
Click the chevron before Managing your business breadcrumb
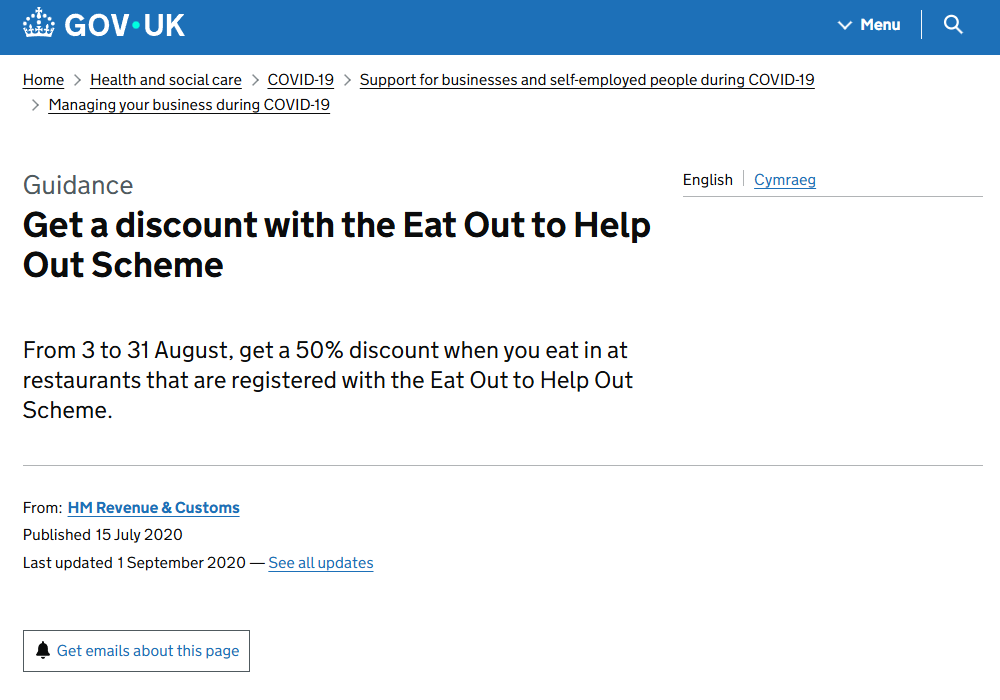35,104
